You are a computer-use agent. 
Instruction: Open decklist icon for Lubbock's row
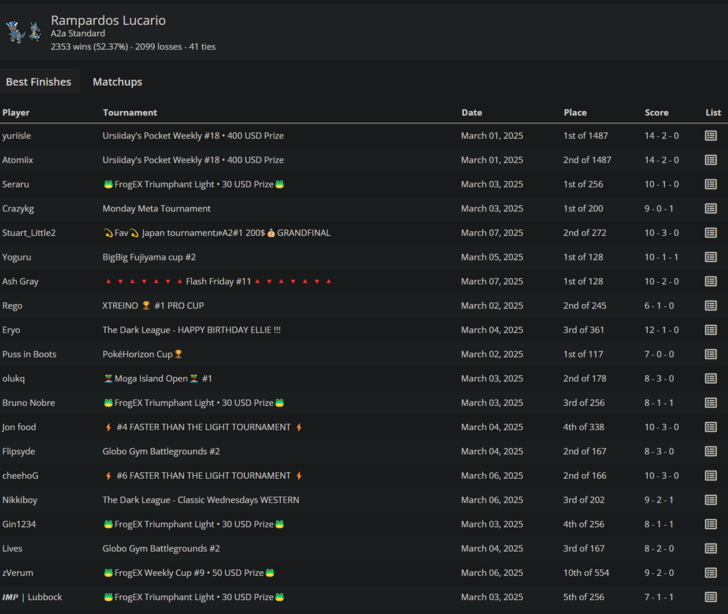(x=710, y=597)
